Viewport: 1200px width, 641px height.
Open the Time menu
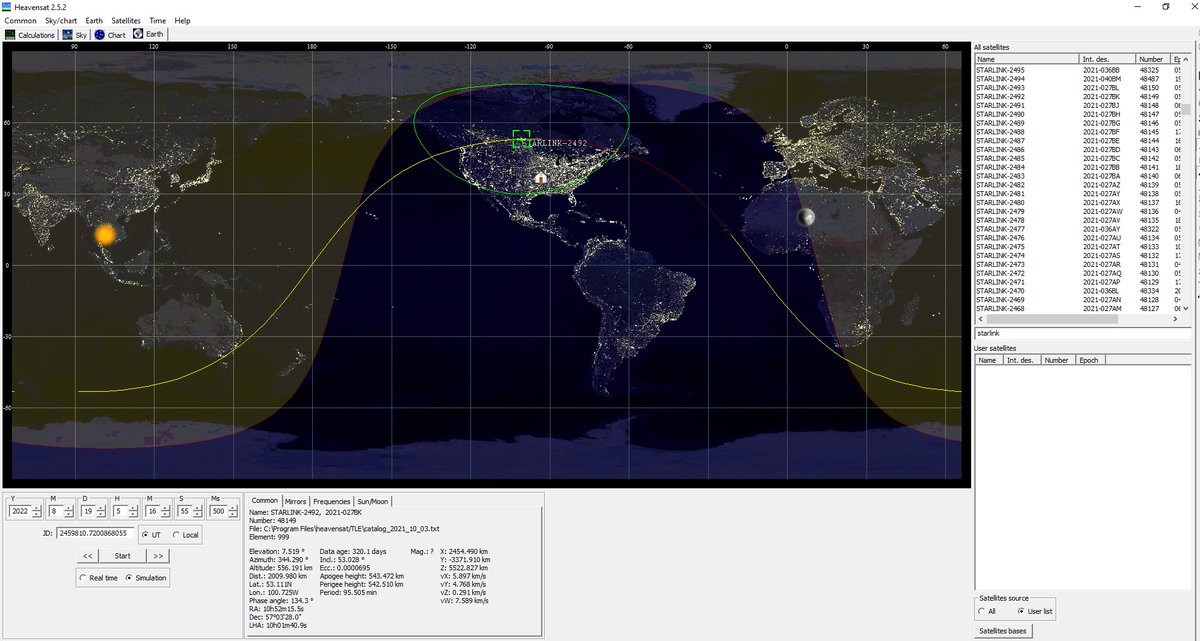[158, 20]
